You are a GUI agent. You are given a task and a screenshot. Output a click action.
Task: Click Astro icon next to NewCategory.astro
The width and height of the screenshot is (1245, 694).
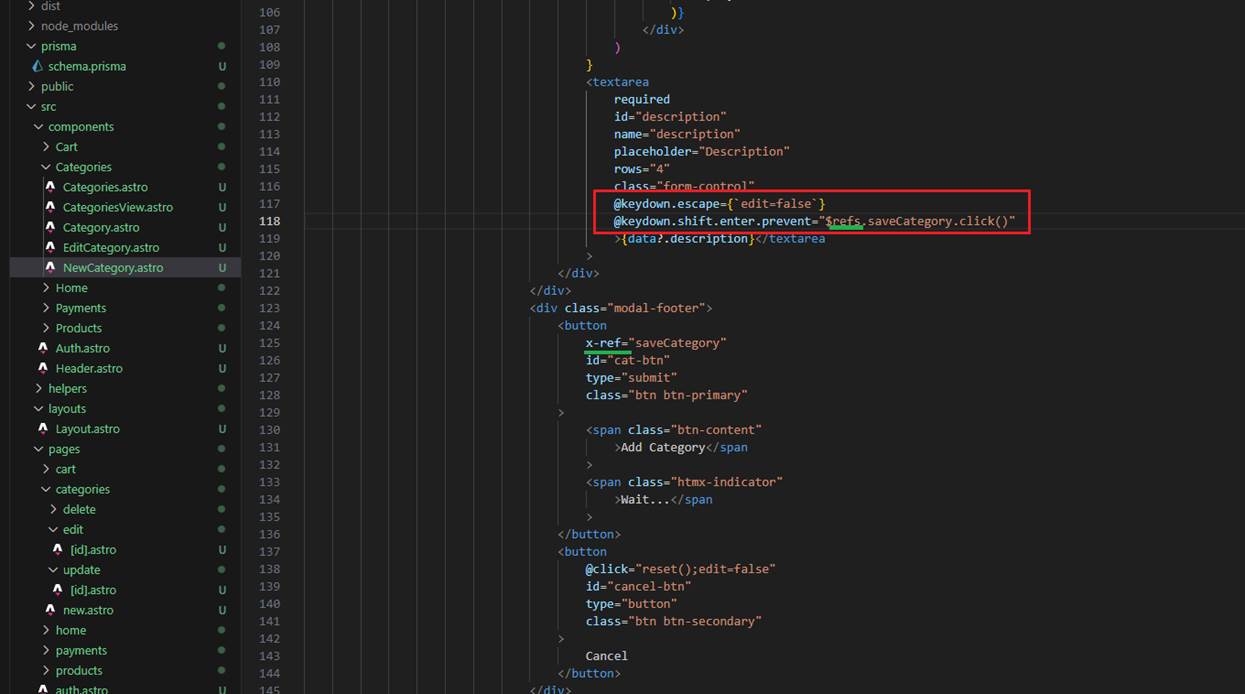coord(51,267)
